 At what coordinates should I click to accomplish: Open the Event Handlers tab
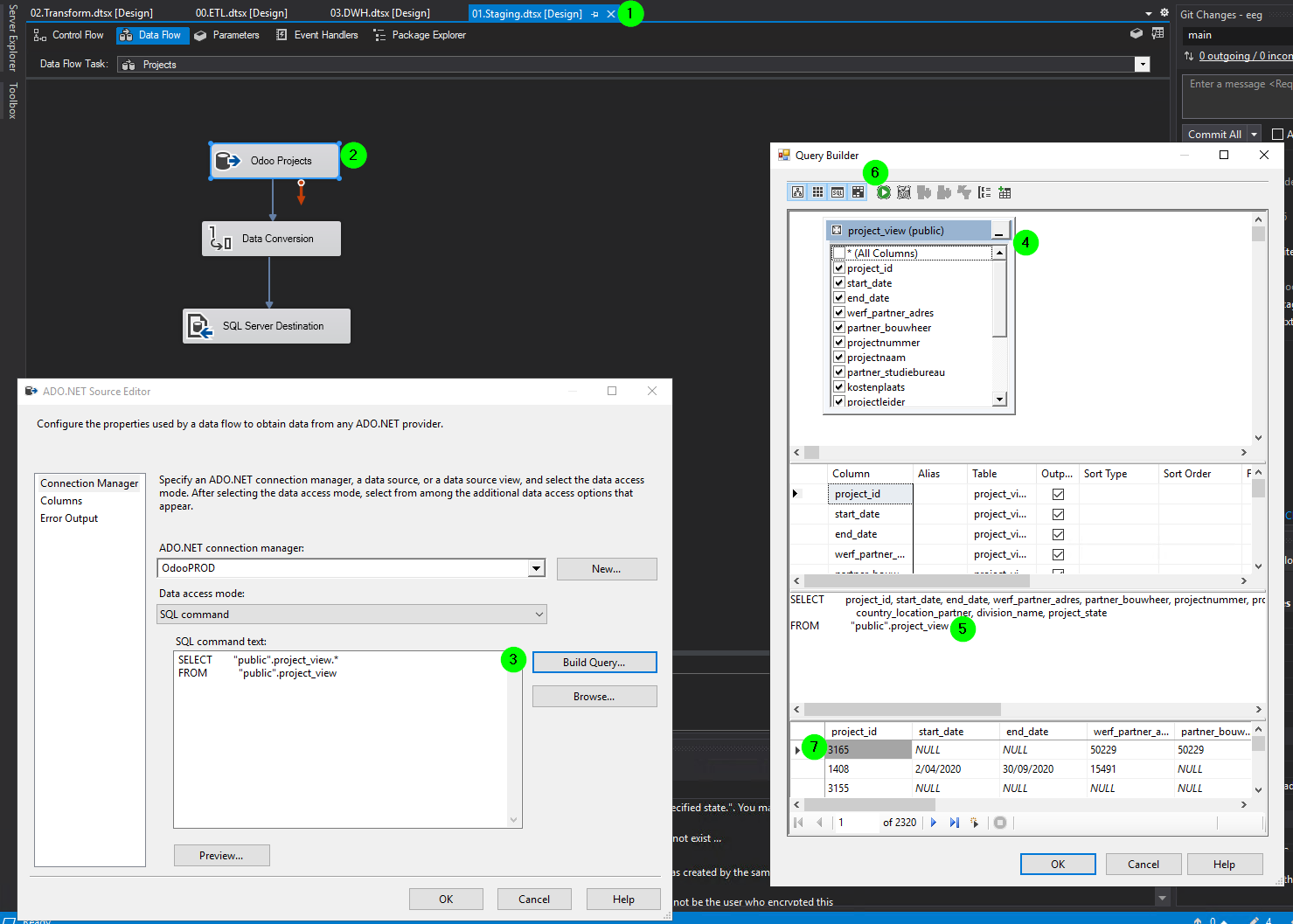point(317,35)
